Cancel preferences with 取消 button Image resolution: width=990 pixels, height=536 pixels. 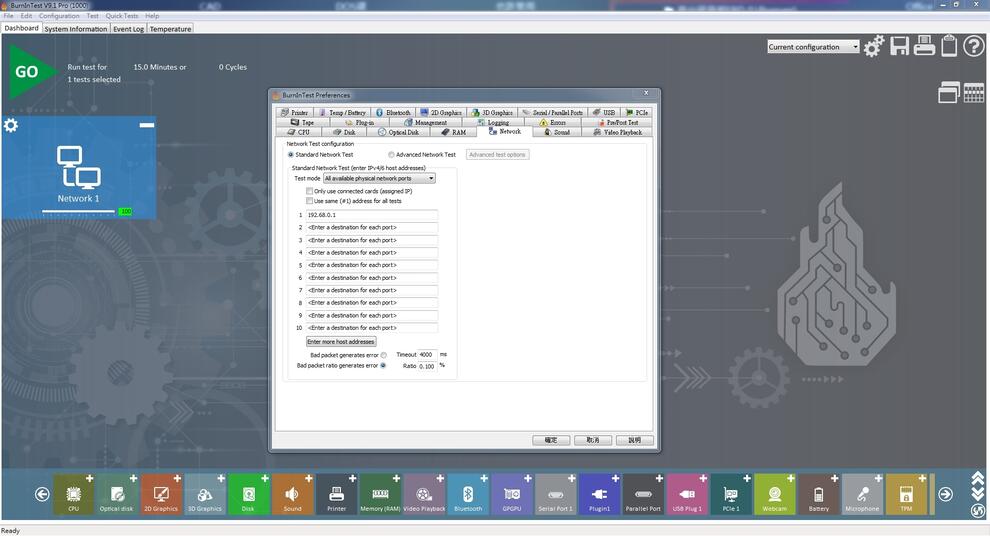(593, 440)
